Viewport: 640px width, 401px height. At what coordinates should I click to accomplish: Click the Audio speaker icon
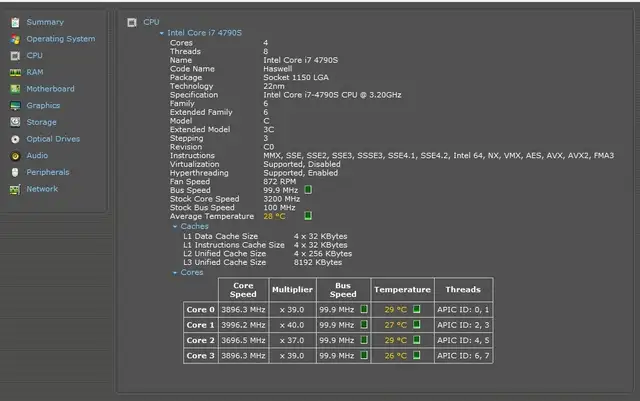click(x=15, y=156)
